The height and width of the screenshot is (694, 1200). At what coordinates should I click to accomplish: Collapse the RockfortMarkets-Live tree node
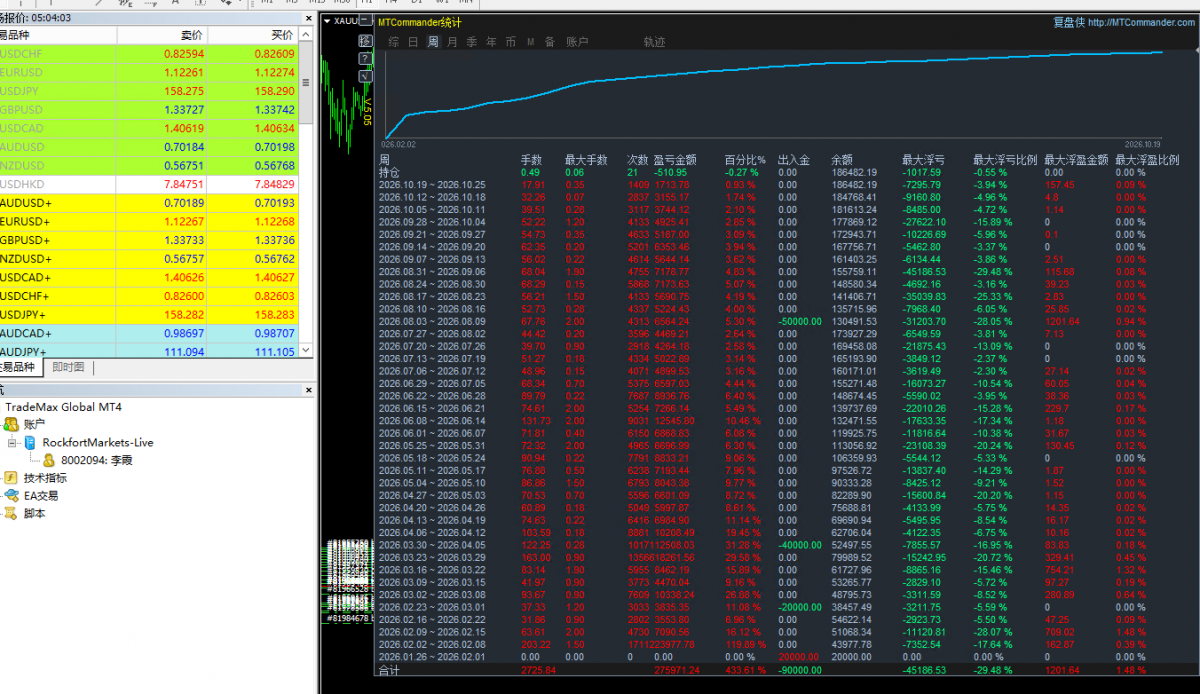tap(12, 442)
